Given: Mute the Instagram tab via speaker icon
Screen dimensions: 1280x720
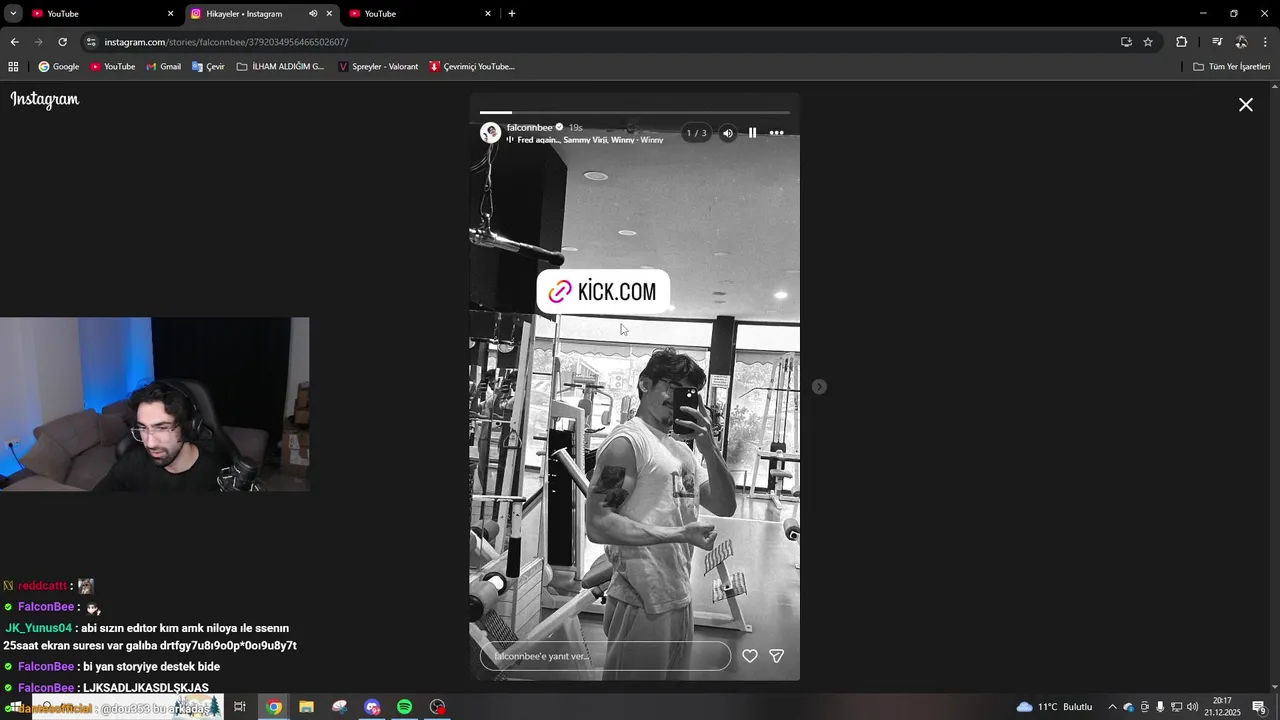Looking at the screenshot, I should (x=313, y=14).
